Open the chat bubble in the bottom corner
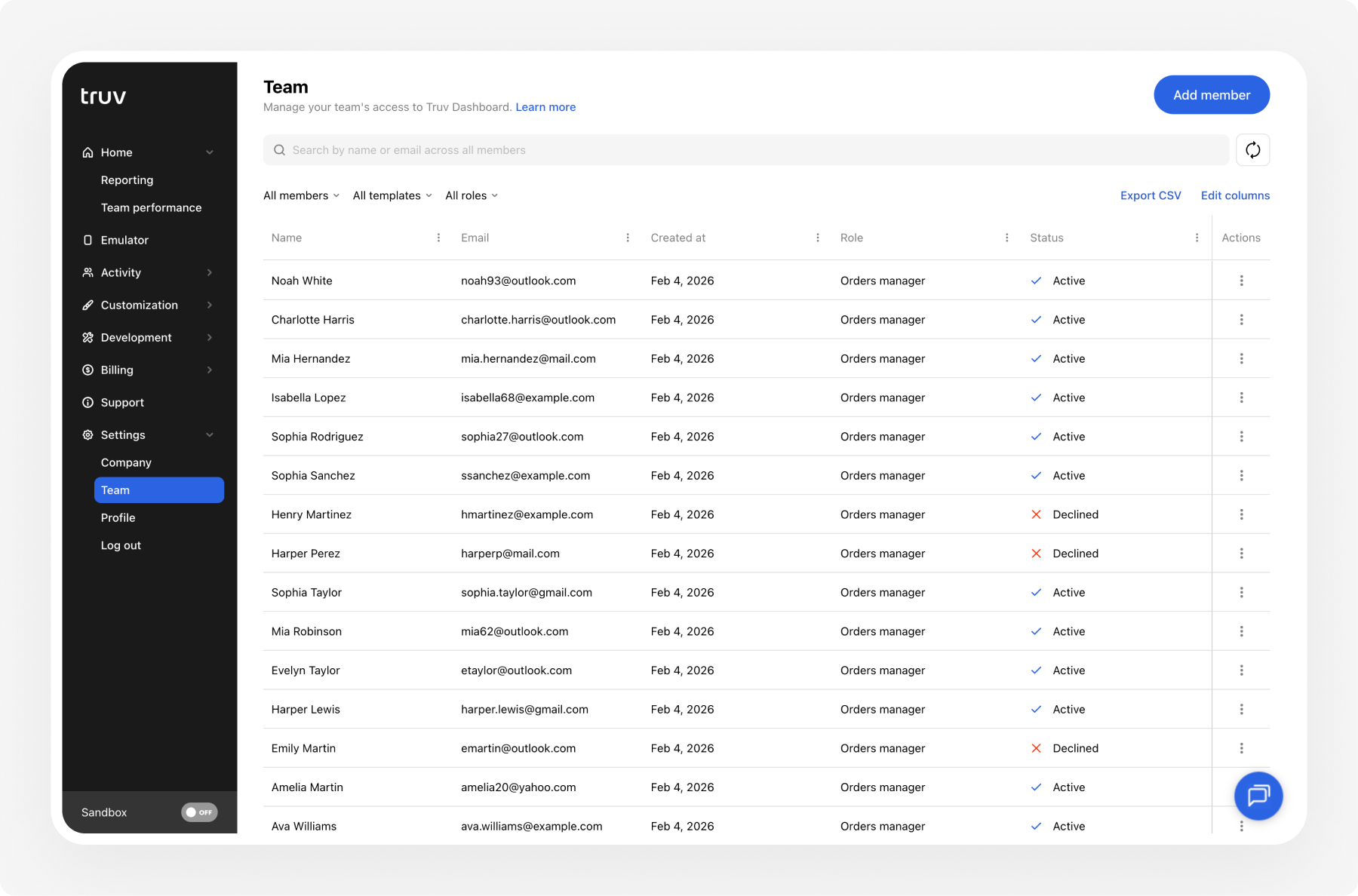Image resolution: width=1358 pixels, height=896 pixels. click(1258, 796)
